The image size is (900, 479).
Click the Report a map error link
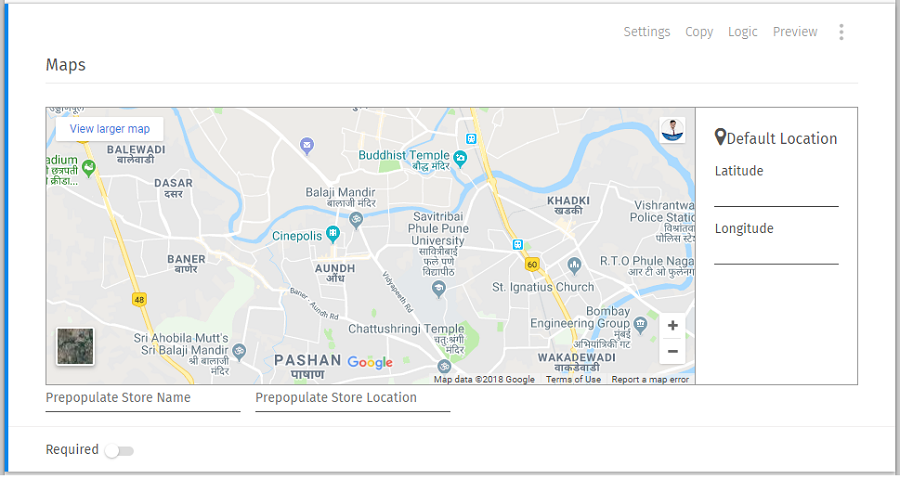(650, 380)
